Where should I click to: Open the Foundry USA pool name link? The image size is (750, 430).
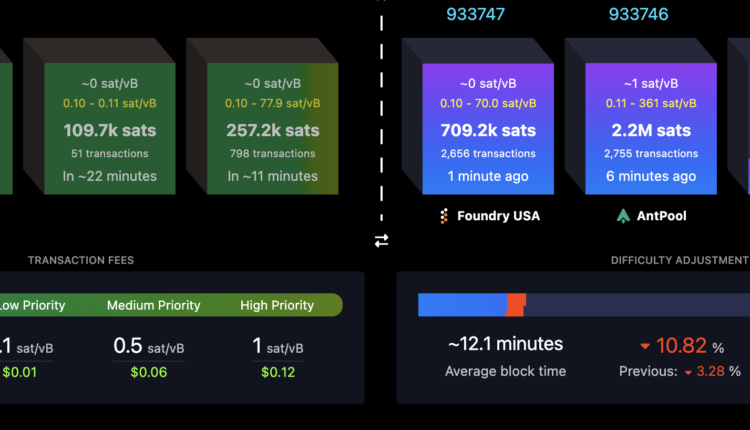pyautogui.click(x=497, y=216)
